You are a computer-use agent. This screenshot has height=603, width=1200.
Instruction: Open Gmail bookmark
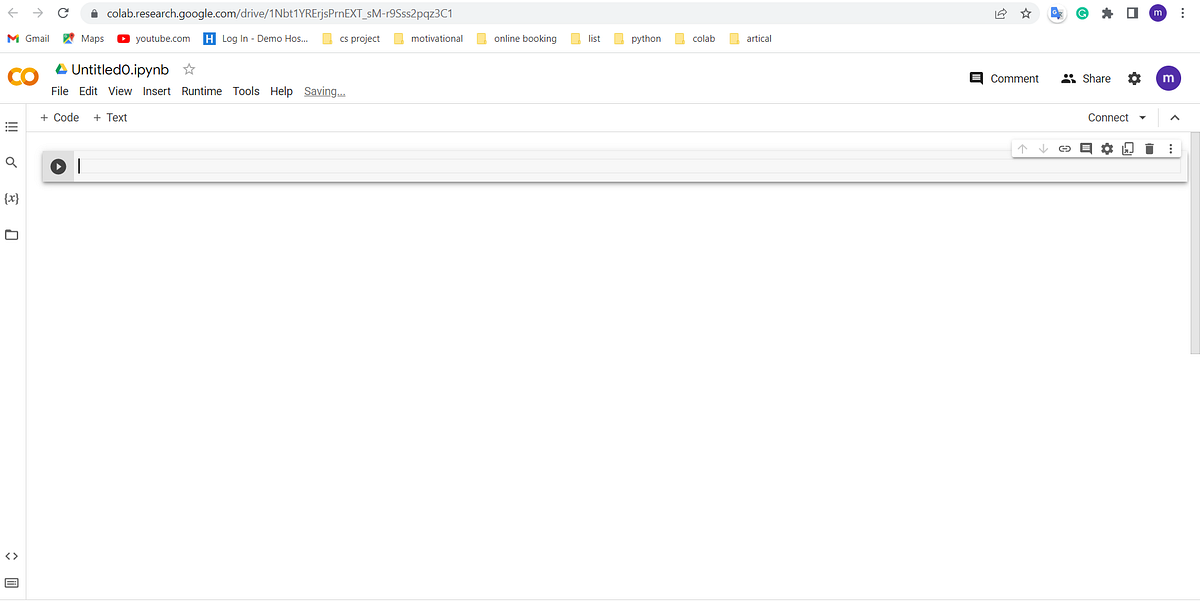28,39
